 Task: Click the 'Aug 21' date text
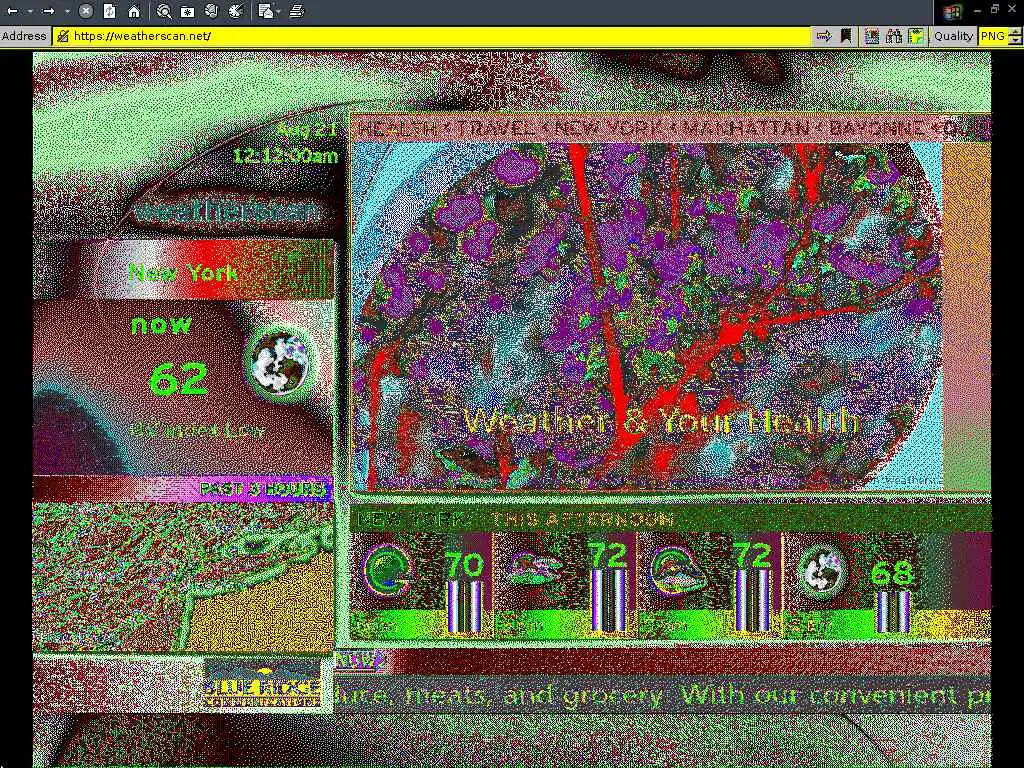(306, 129)
